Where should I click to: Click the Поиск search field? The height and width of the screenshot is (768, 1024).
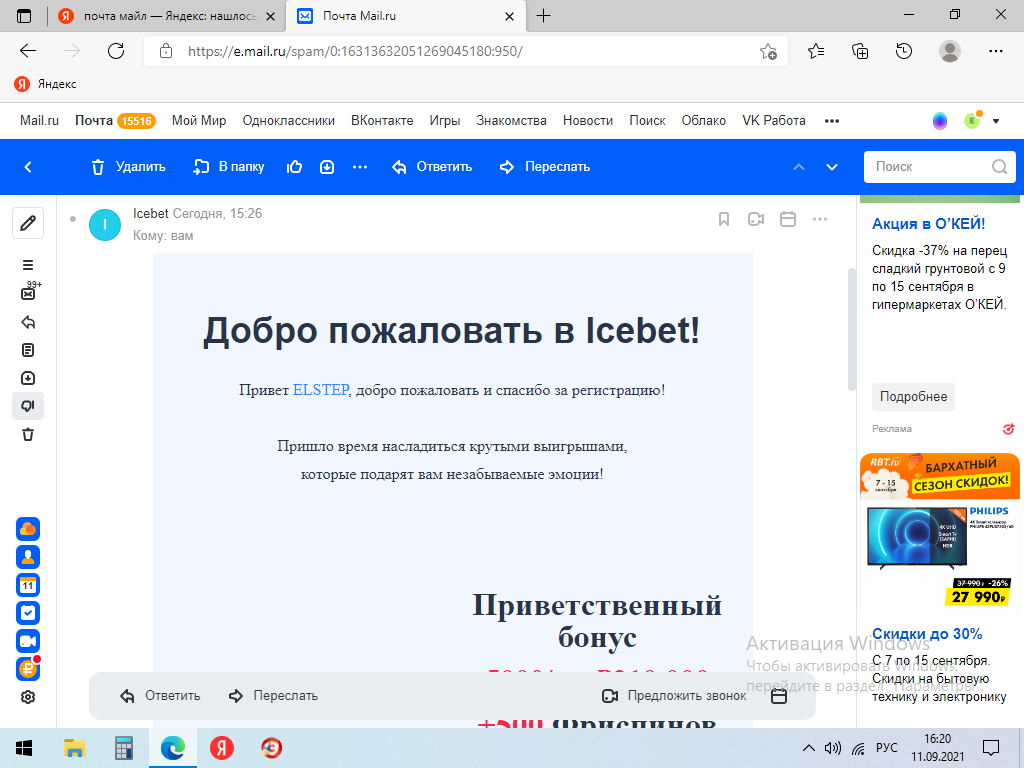click(x=930, y=167)
